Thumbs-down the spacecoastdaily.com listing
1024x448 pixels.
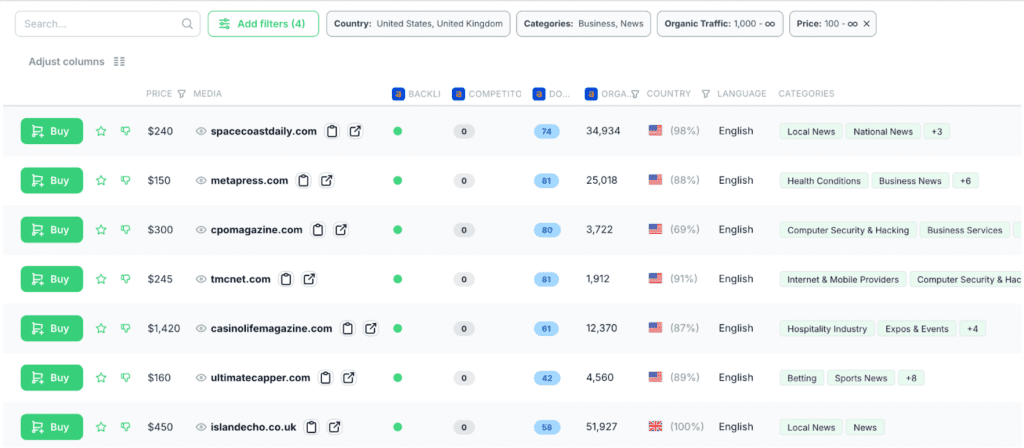(125, 131)
